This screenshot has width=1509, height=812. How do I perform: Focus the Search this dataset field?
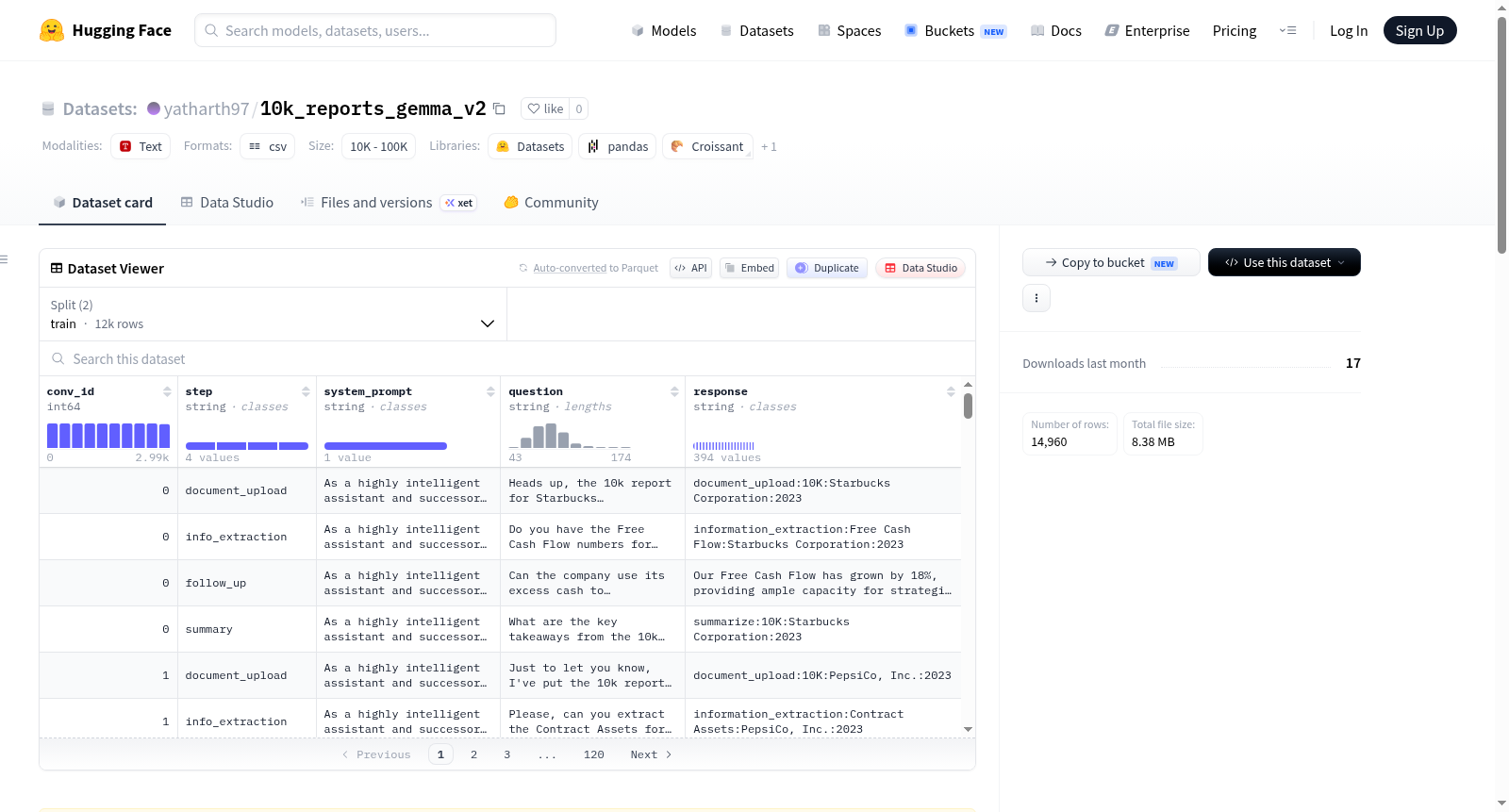pos(507,358)
